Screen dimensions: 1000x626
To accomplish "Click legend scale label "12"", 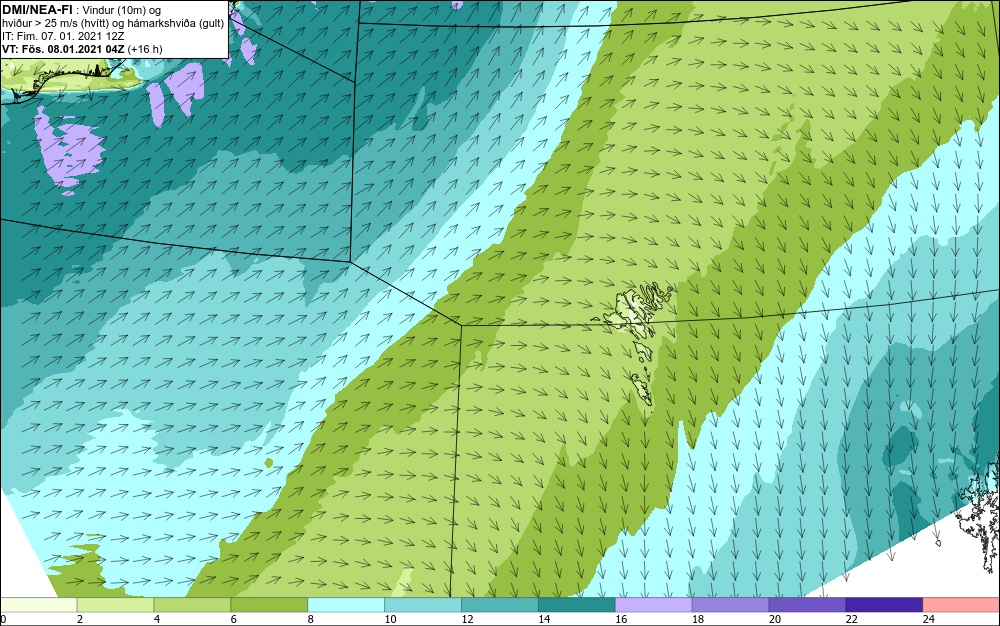I will click(x=467, y=619).
